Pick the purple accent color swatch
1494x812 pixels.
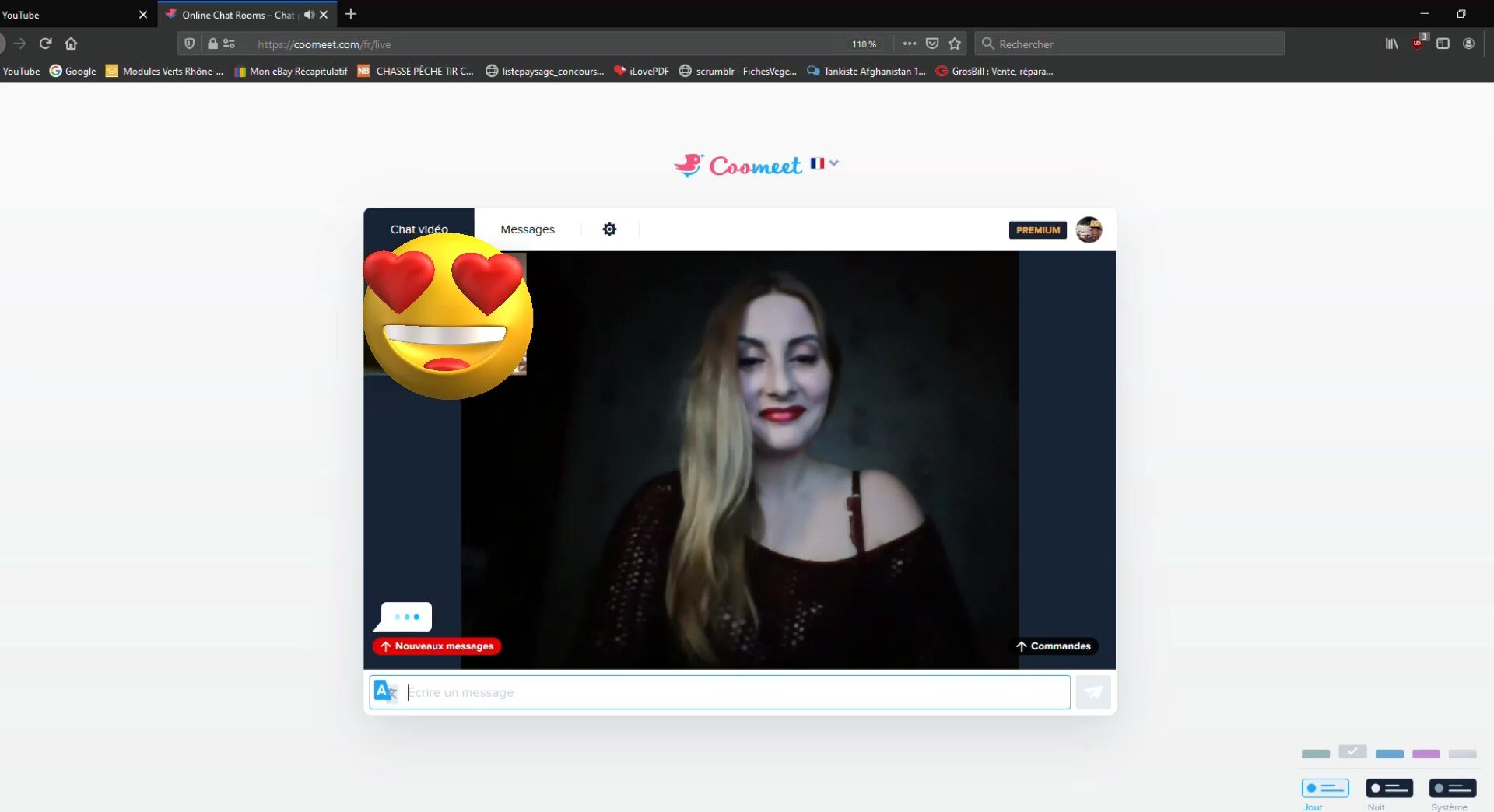pos(1426,754)
